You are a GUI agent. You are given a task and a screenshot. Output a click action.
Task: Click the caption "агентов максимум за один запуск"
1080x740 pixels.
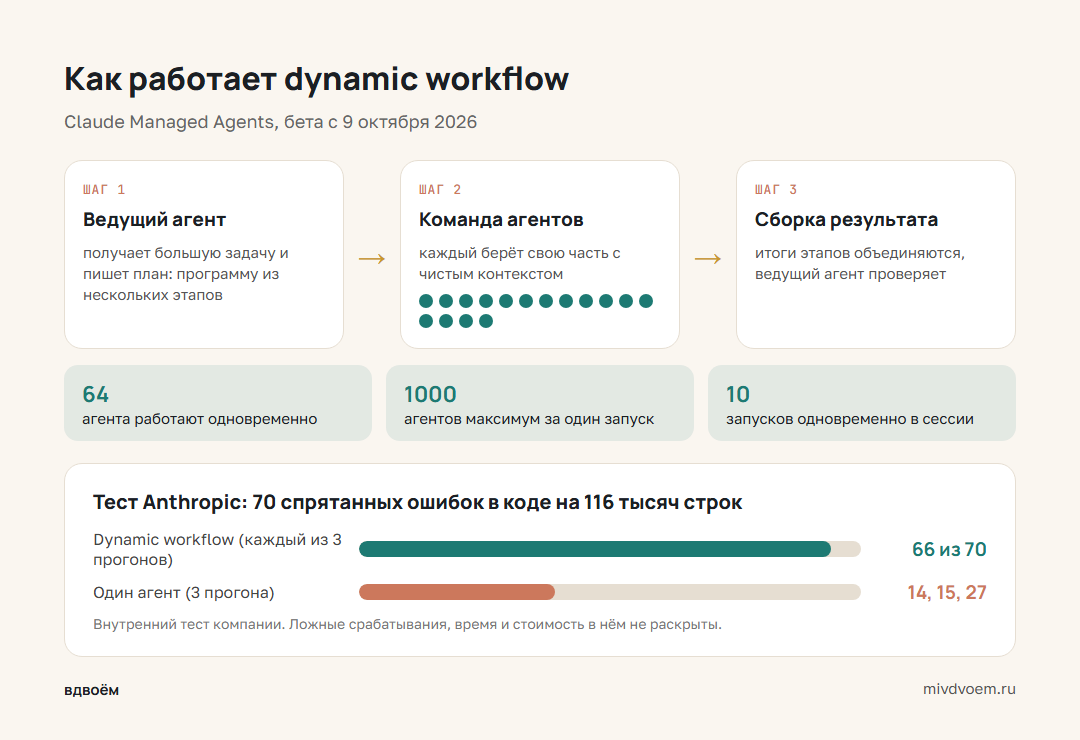pos(529,419)
